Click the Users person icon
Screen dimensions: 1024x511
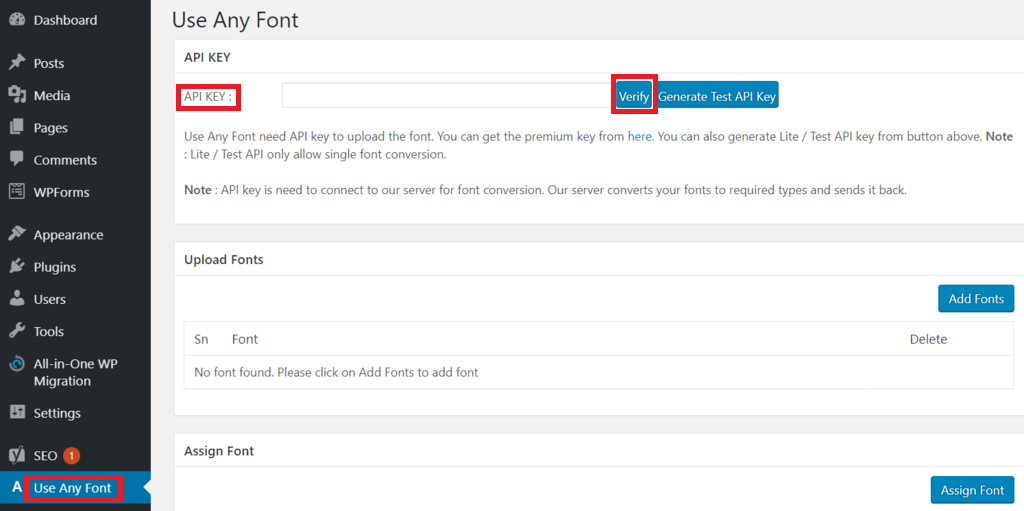point(17,299)
